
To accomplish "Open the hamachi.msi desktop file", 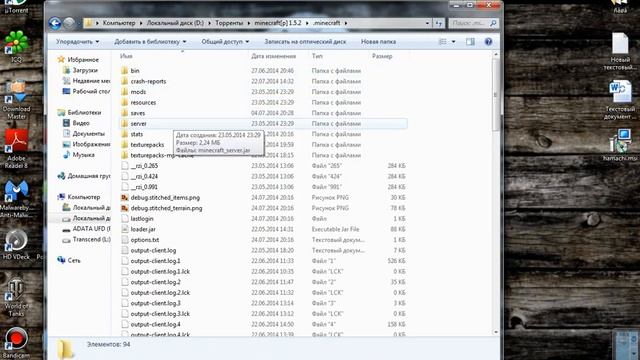I will pos(620,145).
